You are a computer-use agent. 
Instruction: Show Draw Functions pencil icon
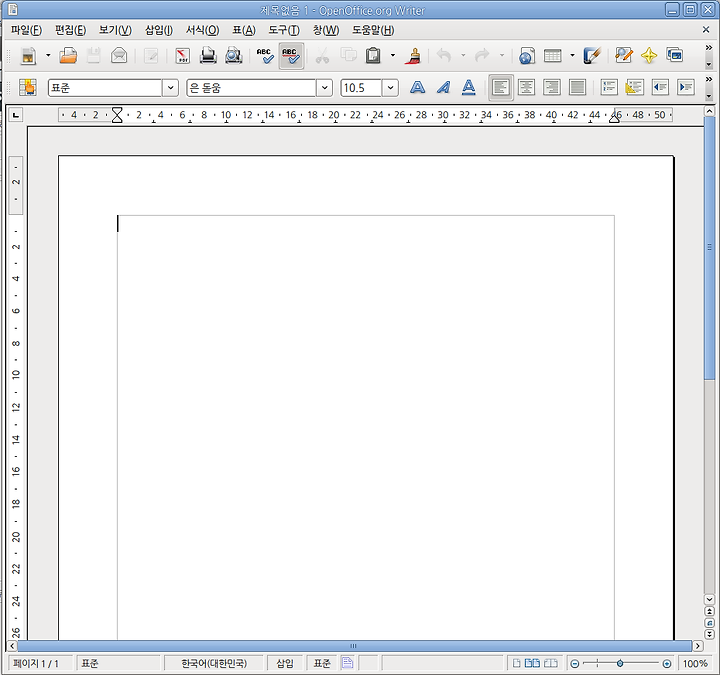tap(592, 56)
